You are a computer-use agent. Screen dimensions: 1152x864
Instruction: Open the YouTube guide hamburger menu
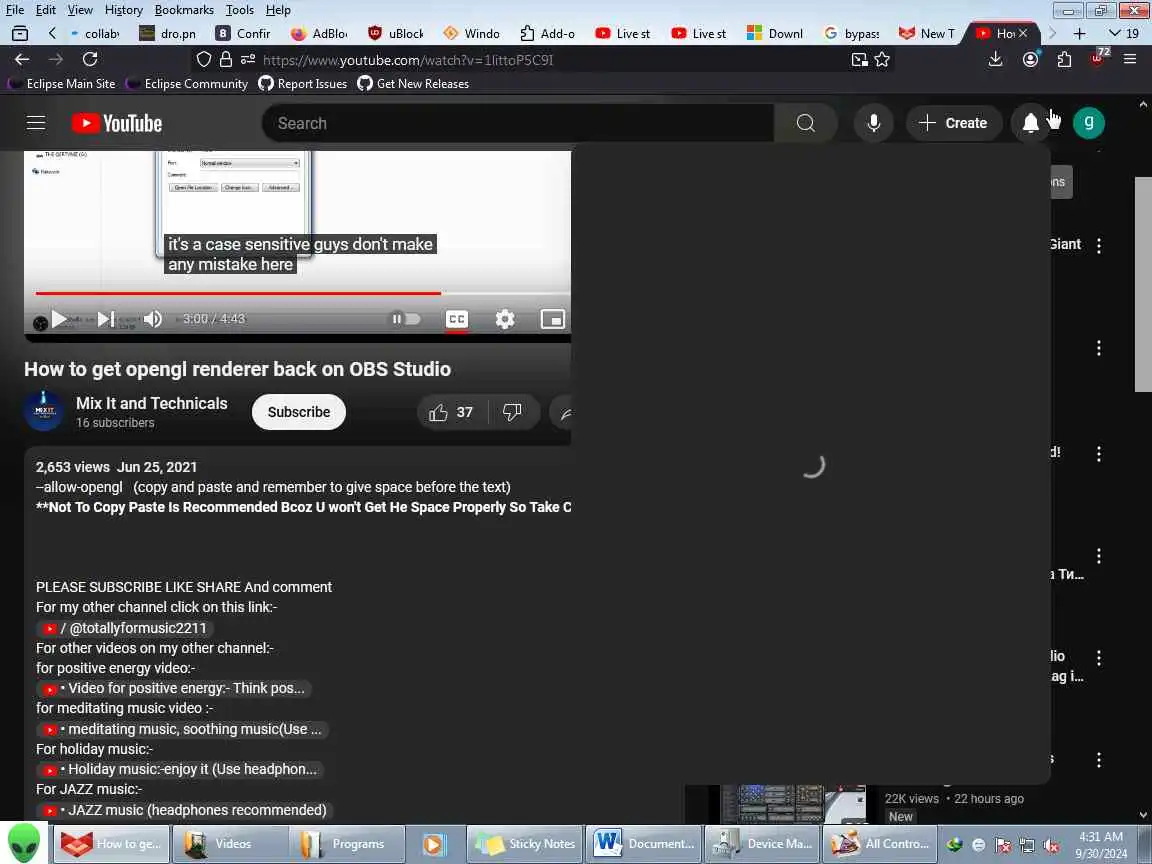click(x=36, y=123)
